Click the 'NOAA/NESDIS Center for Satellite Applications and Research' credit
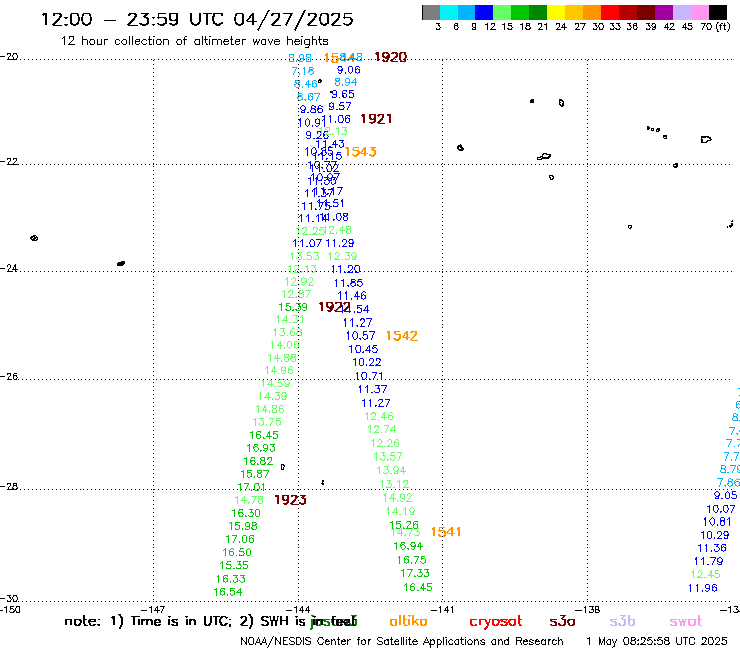The width and height of the screenshot is (740, 650). 402,642
